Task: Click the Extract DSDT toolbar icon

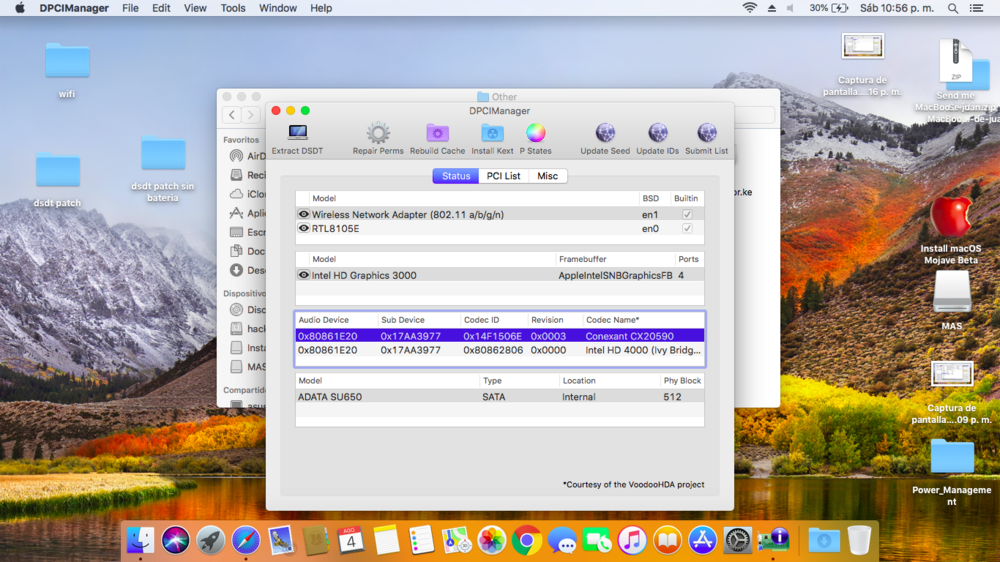Action: 298,133
